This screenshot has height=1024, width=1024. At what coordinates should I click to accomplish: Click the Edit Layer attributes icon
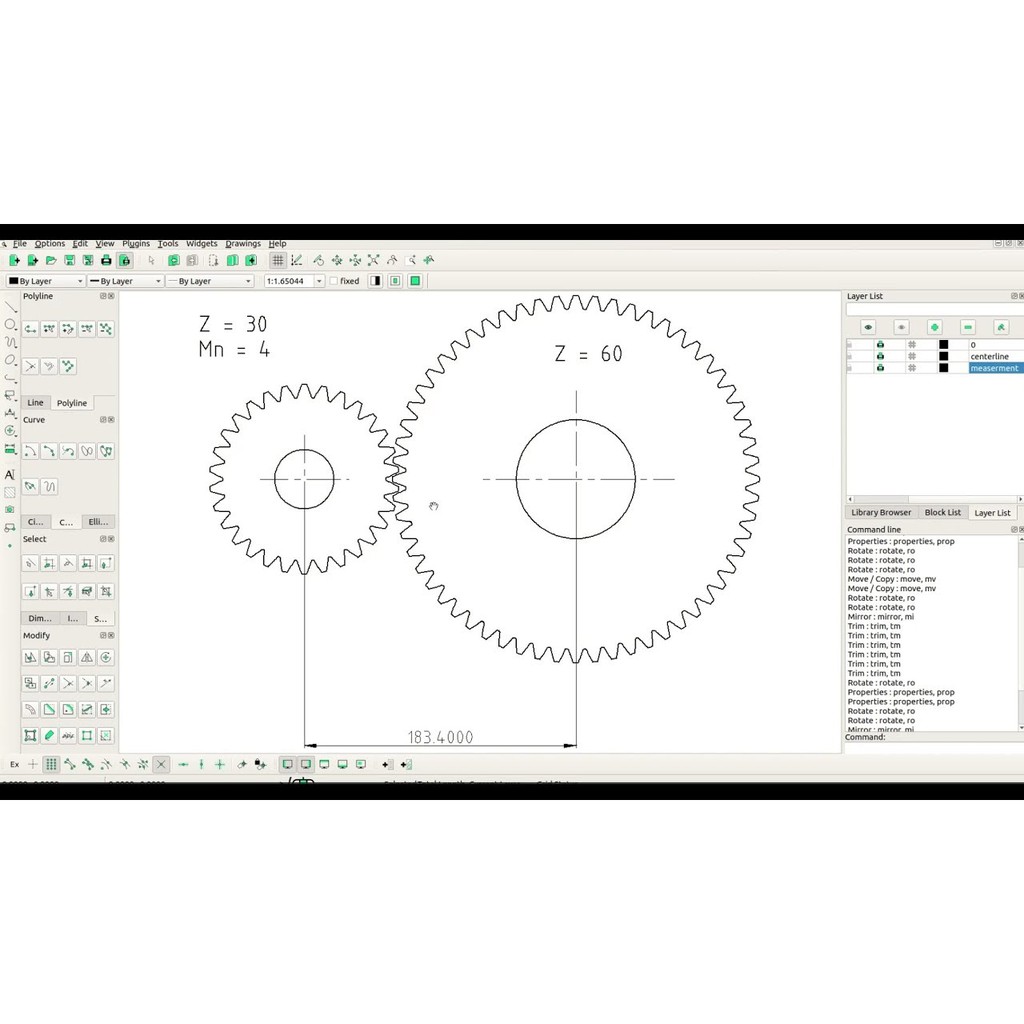point(1001,327)
